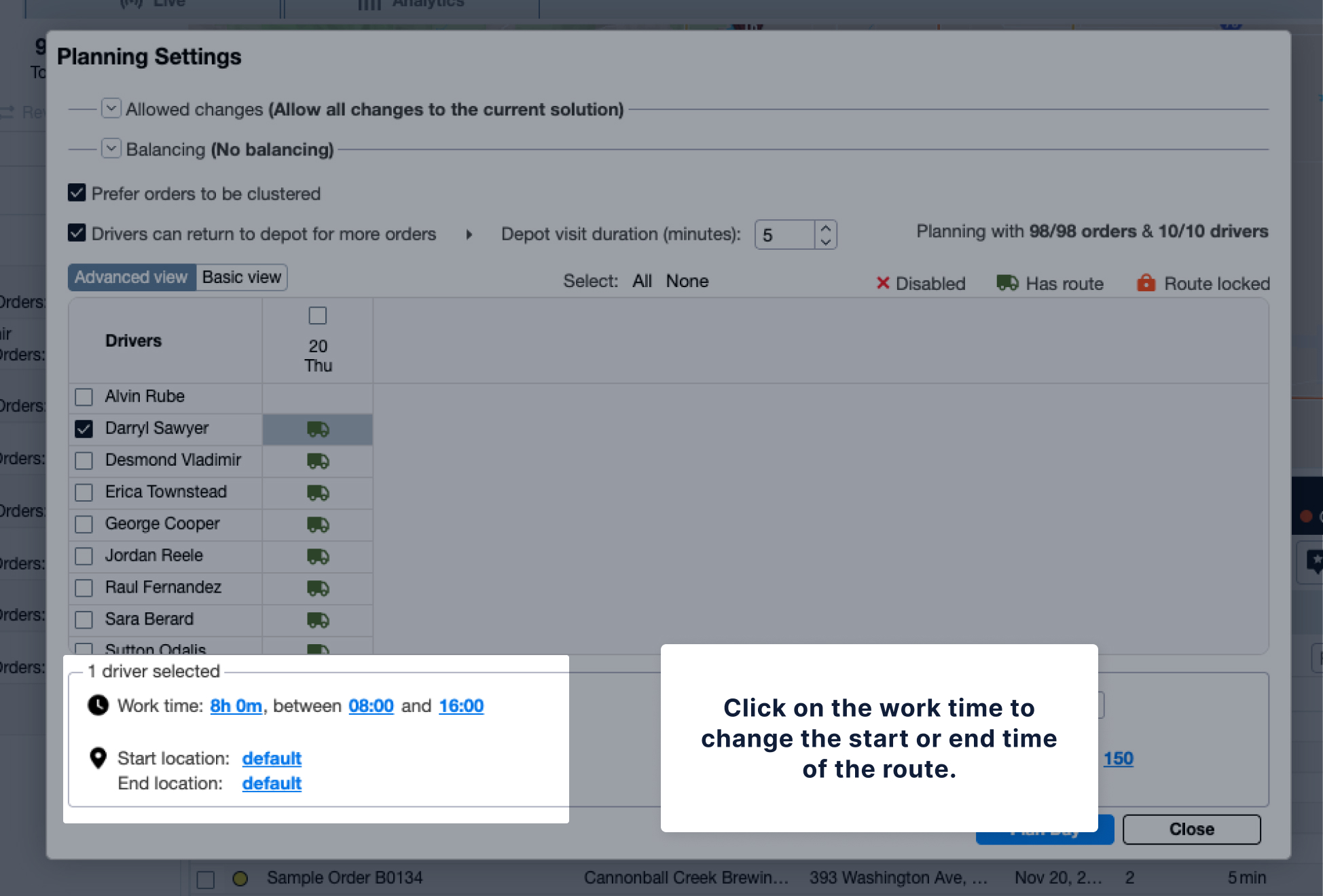This screenshot has width=1323, height=896.
Task: Click the work time clock icon
Action: (x=98, y=705)
